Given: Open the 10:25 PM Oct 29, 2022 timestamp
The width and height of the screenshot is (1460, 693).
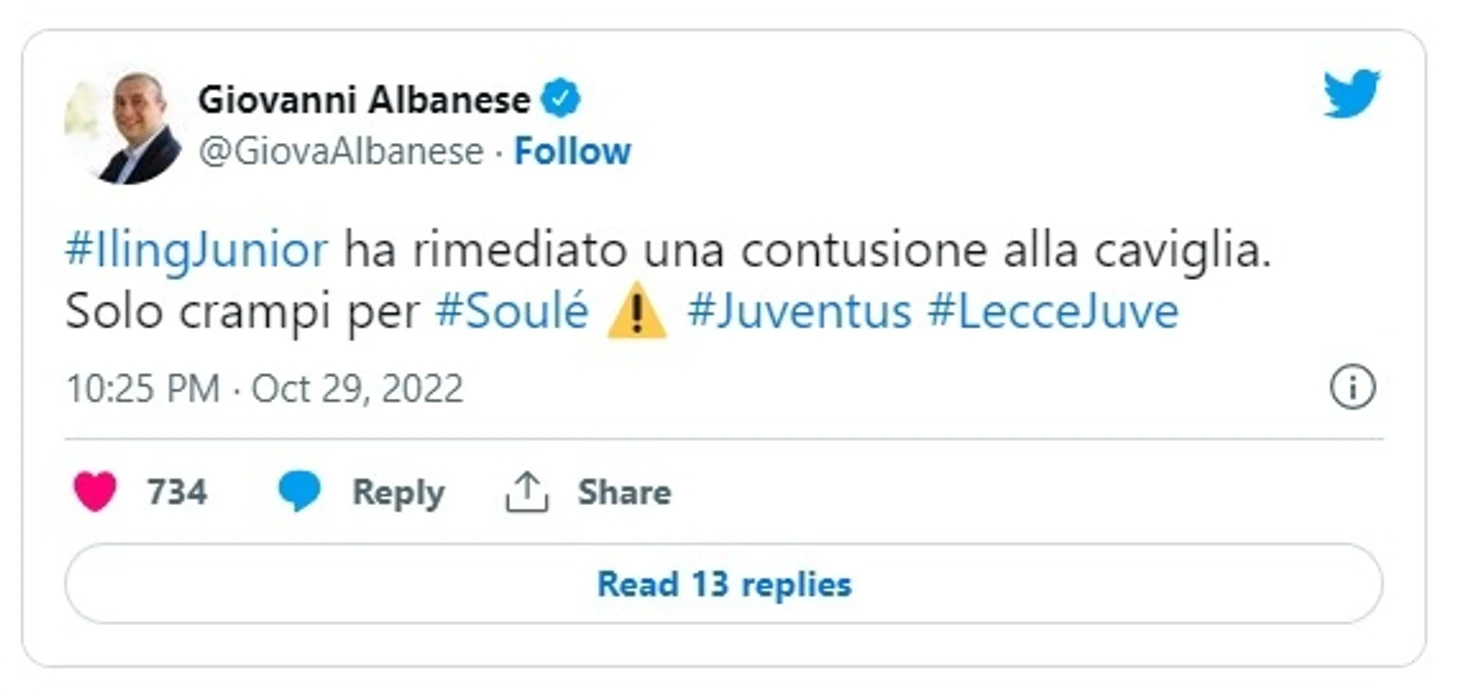Looking at the screenshot, I should 265,388.
